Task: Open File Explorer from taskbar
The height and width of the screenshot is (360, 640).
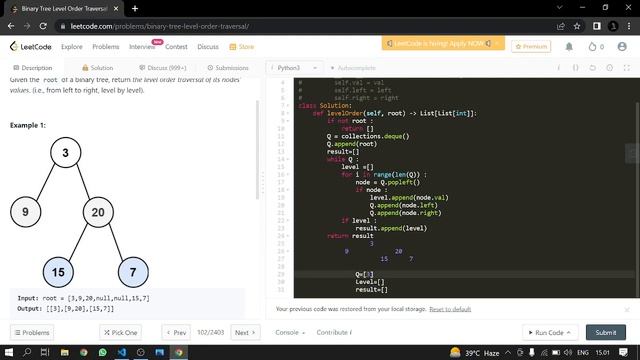Action: point(64,352)
